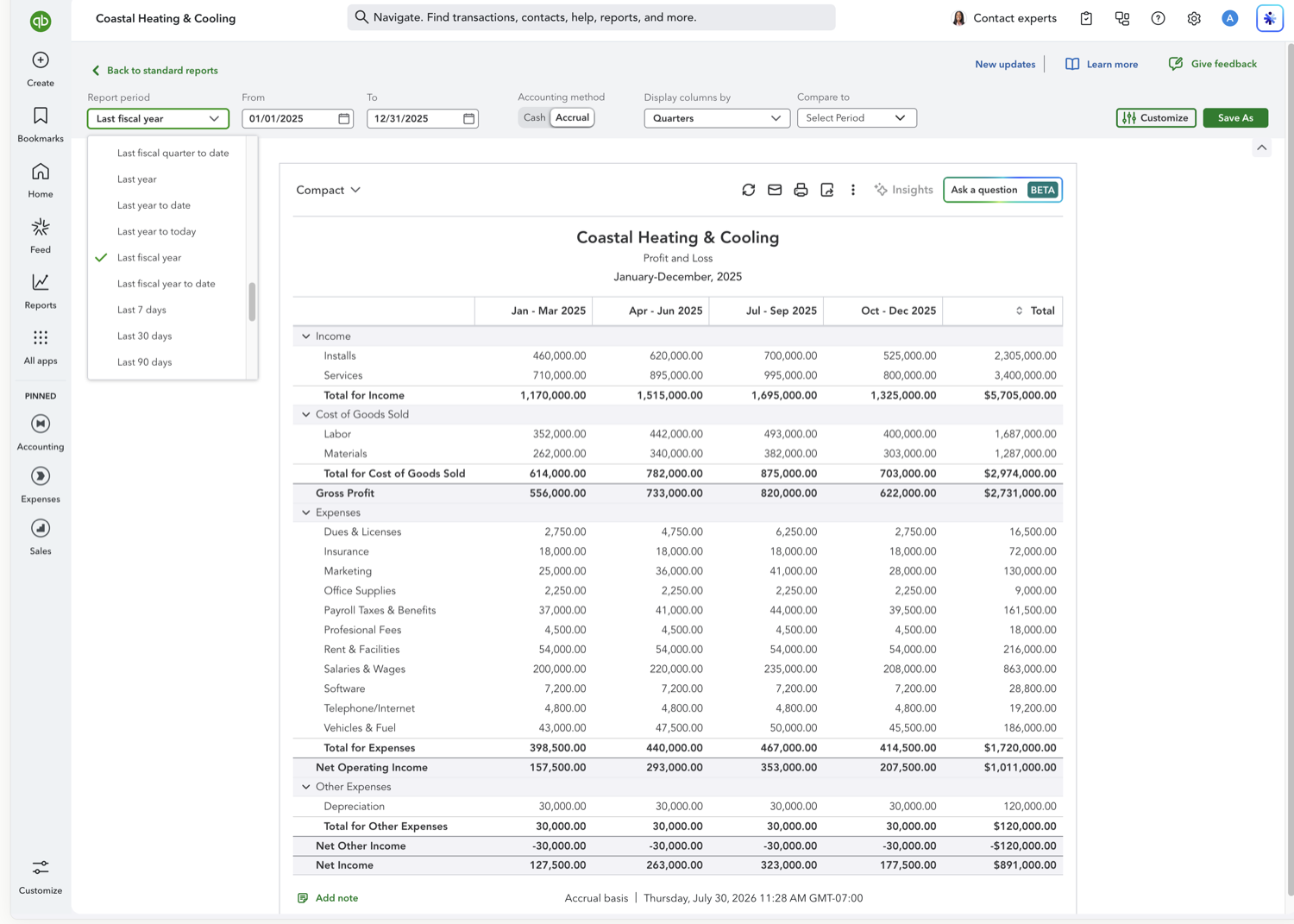Collapse the Cost of Goods Sold section
The image size is (1294, 924).
[306, 415]
